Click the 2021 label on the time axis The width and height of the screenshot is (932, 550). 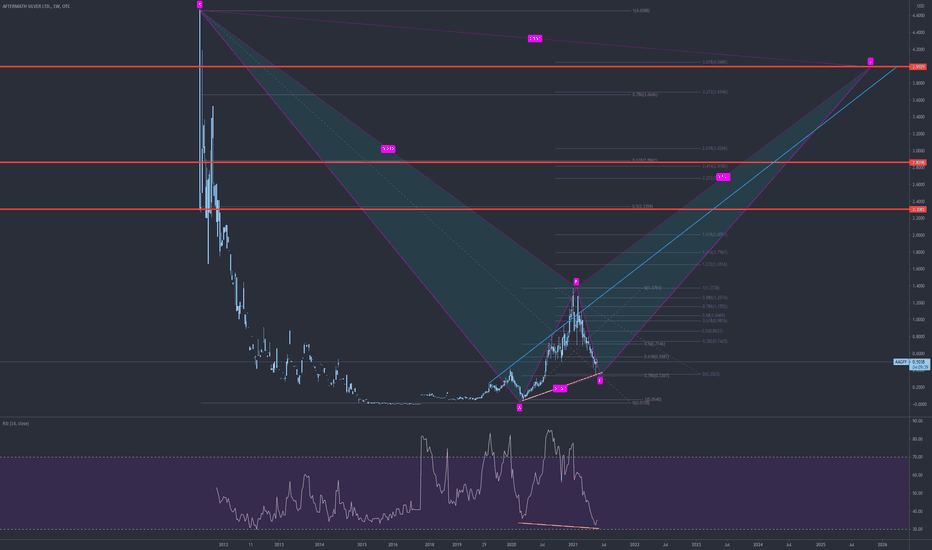coord(573,545)
